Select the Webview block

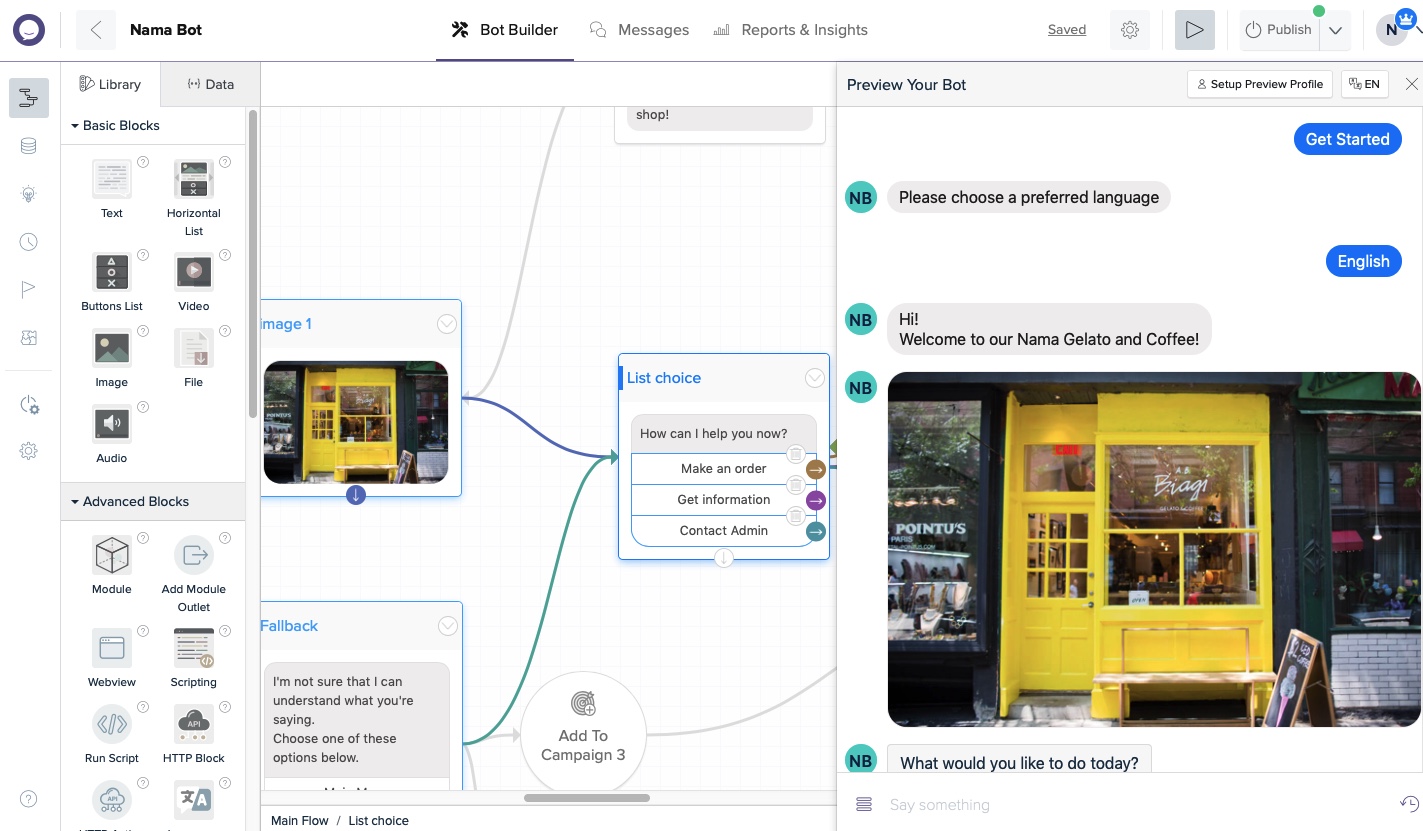coord(112,659)
